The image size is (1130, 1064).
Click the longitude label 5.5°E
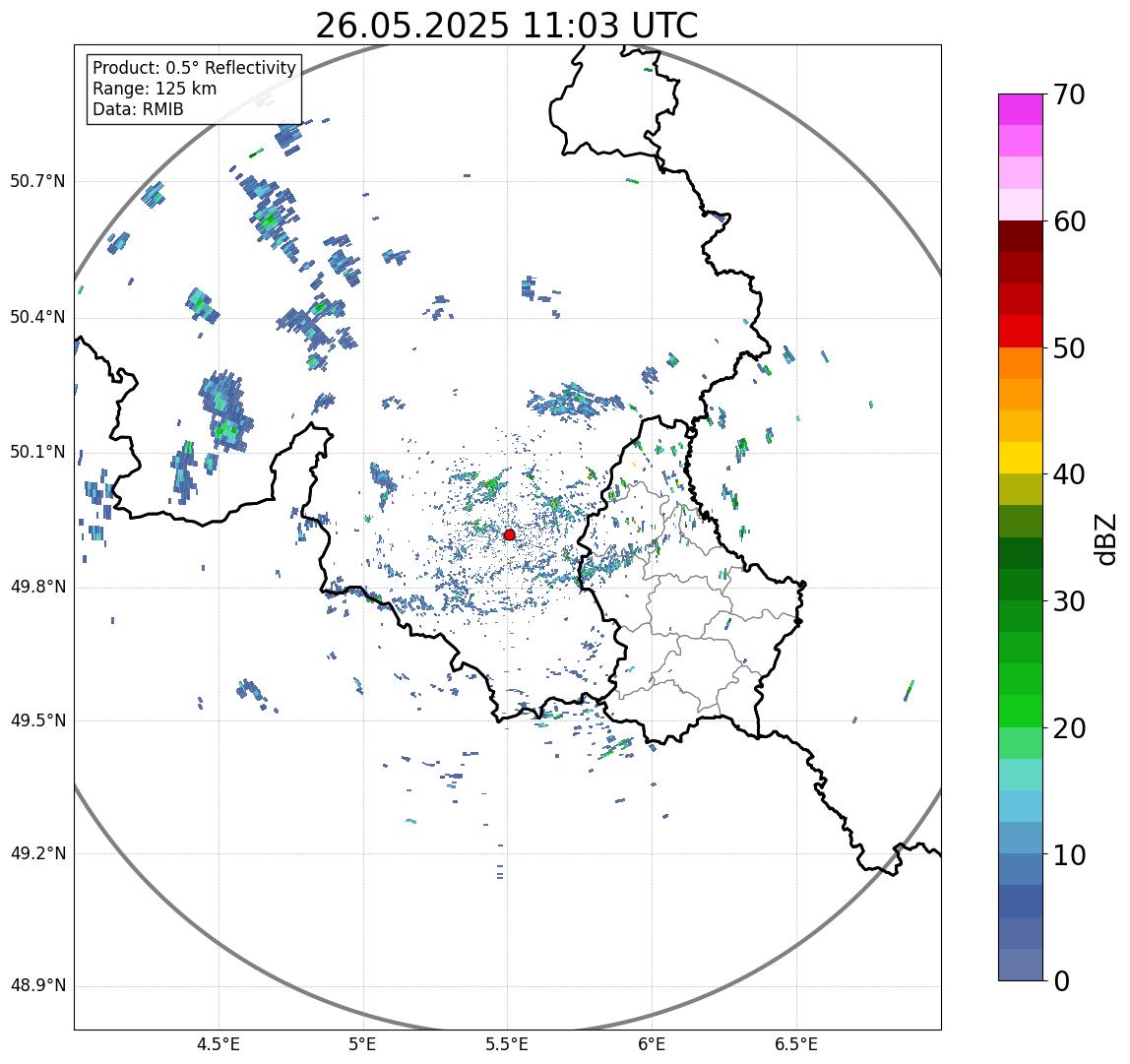(507, 1044)
